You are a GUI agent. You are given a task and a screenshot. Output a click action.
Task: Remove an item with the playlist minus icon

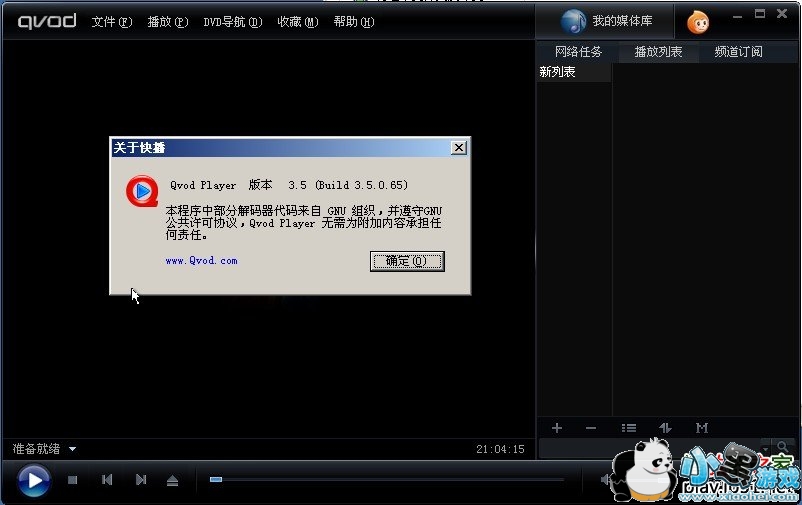pos(591,428)
